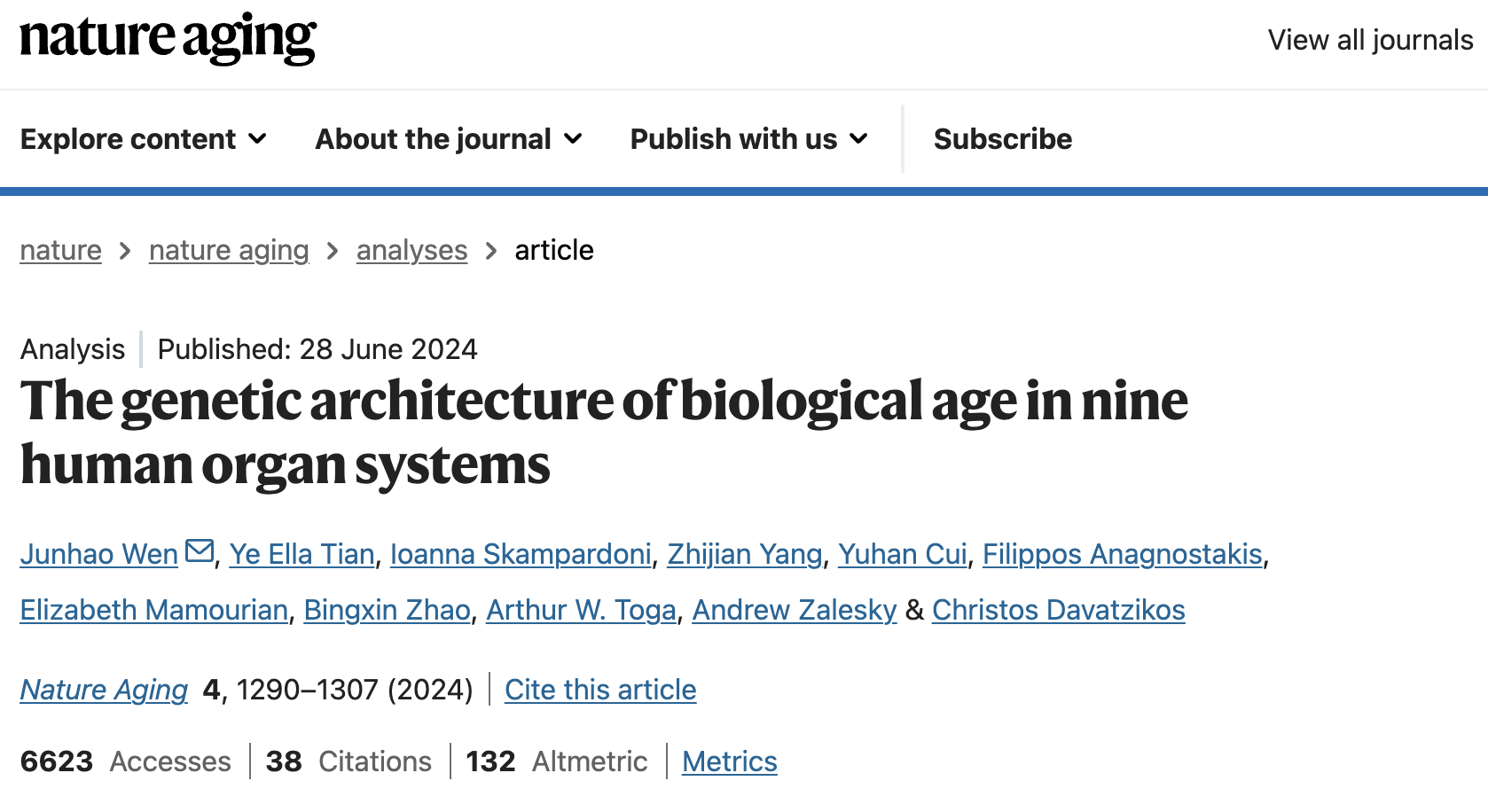This screenshot has width=1488, height=812.
Task: Click the italic Nature Aging journal link
Action: click(104, 690)
